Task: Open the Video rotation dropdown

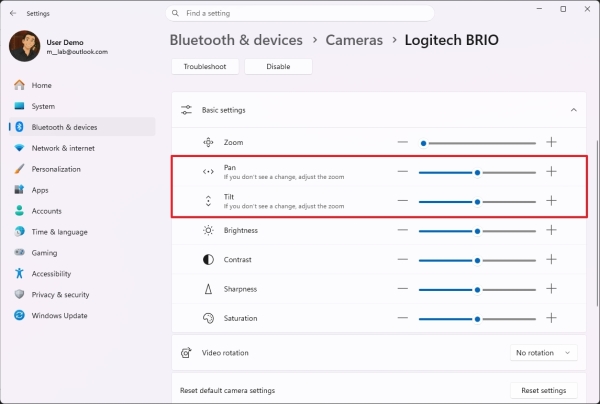Action: [543, 353]
